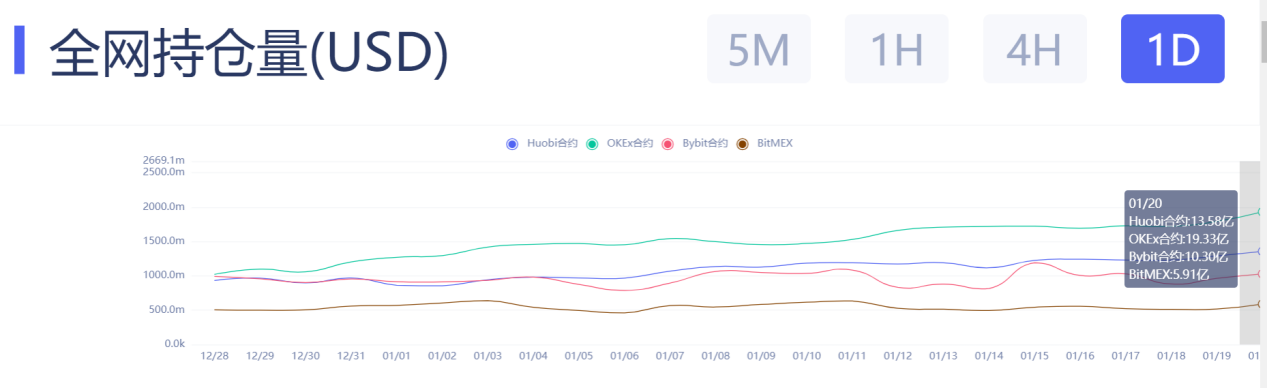This screenshot has height=388, width=1267.
Task: Select the 4H interval tab
Action: pos(1034,49)
